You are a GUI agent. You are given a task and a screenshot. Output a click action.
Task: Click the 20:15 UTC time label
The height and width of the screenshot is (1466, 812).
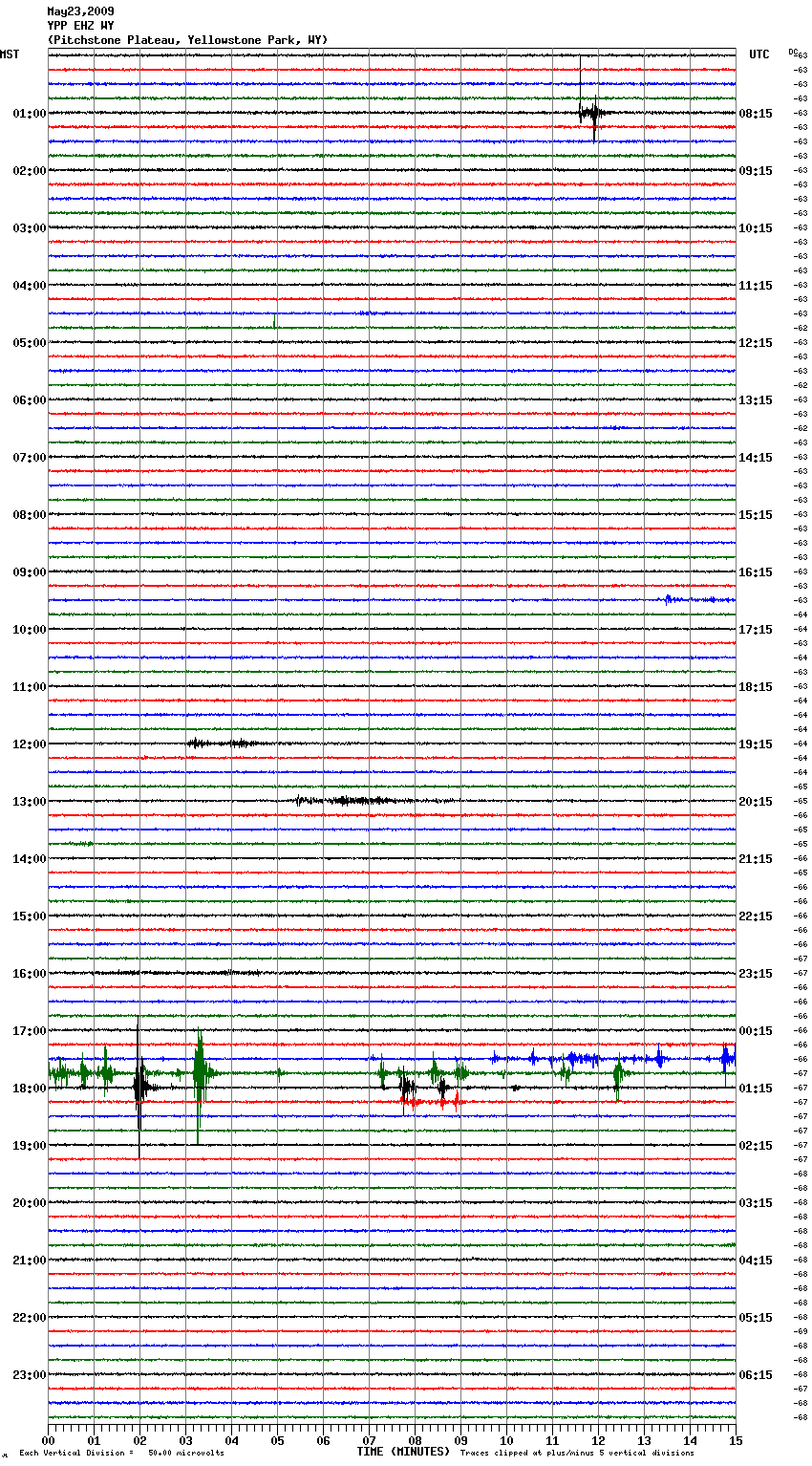coord(756,802)
